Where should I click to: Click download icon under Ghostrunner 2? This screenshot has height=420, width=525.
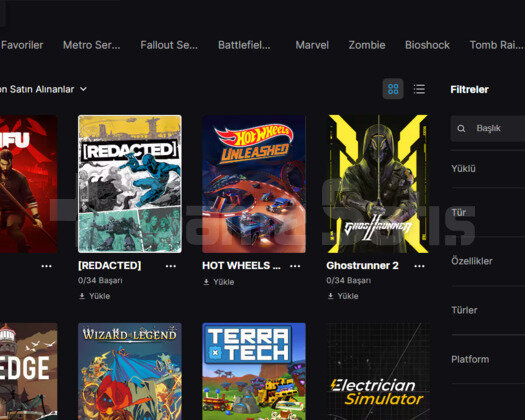330,296
